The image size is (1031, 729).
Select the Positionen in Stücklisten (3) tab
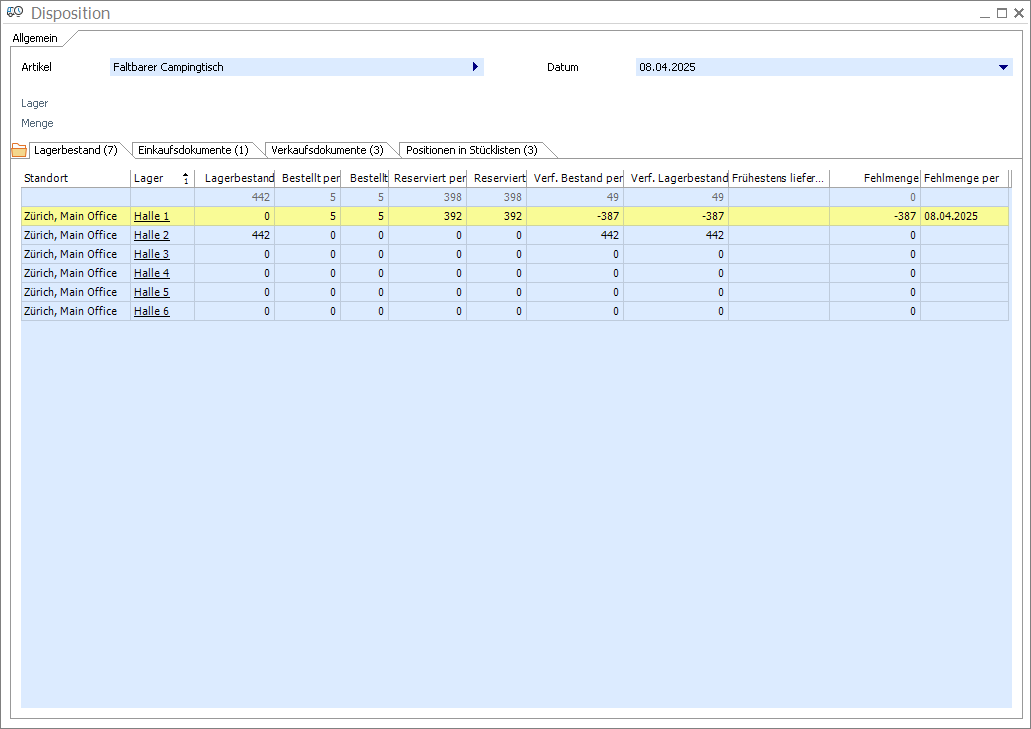(471, 150)
